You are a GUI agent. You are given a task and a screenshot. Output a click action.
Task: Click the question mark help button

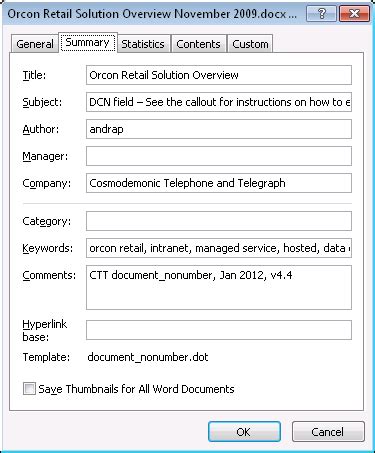click(x=321, y=14)
